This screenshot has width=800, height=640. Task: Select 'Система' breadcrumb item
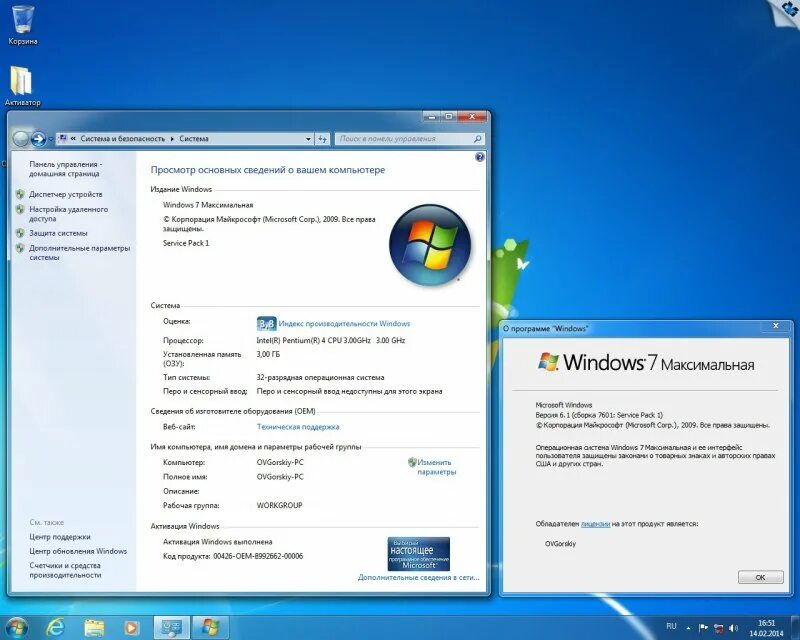click(194, 139)
